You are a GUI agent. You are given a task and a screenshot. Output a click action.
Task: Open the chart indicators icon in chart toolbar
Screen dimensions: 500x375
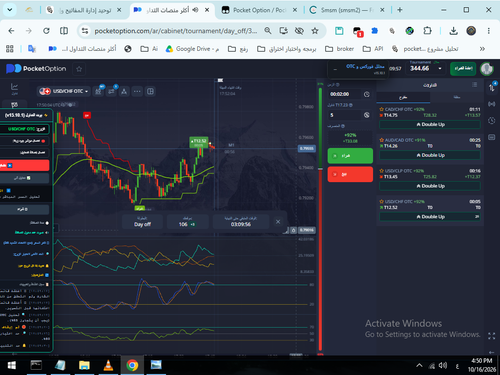tap(111, 91)
